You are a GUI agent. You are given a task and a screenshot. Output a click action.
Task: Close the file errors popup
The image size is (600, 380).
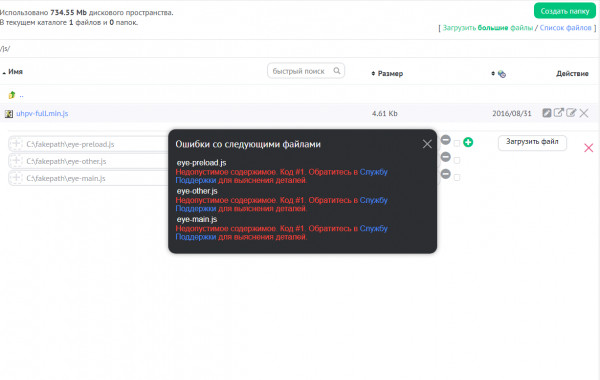click(x=427, y=144)
